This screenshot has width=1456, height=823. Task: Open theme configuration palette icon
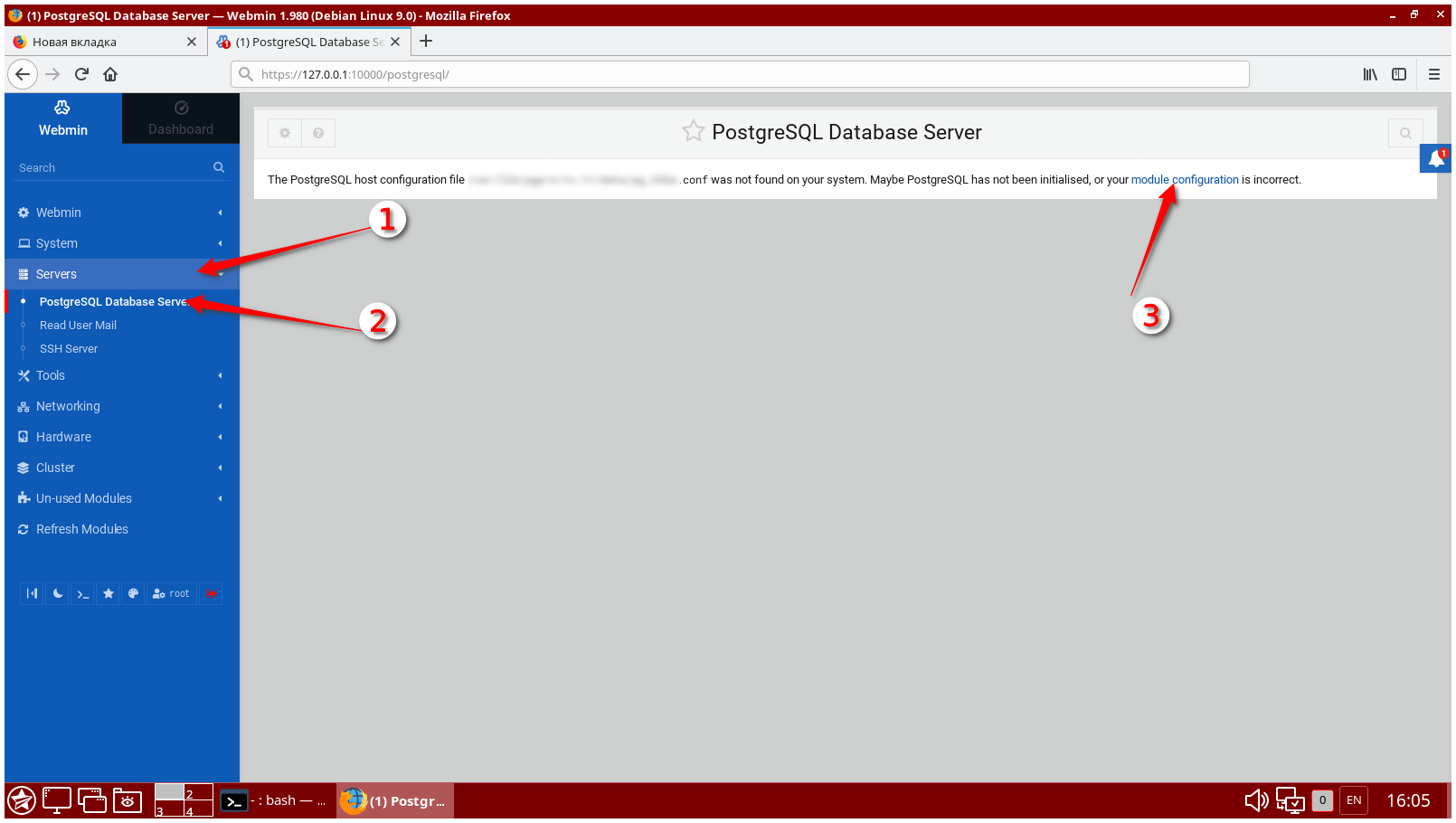click(x=133, y=593)
